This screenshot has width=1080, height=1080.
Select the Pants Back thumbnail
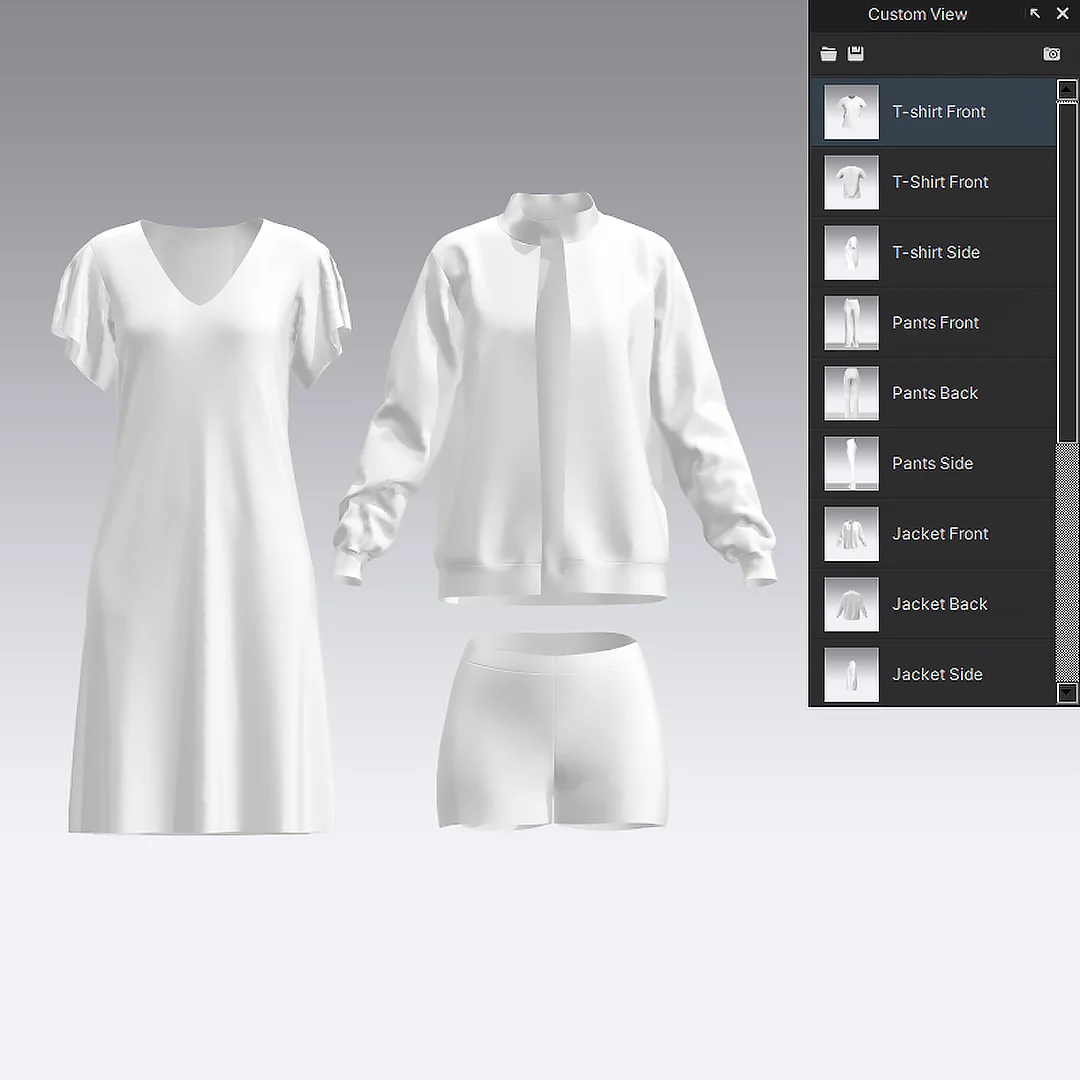pyautogui.click(x=851, y=393)
